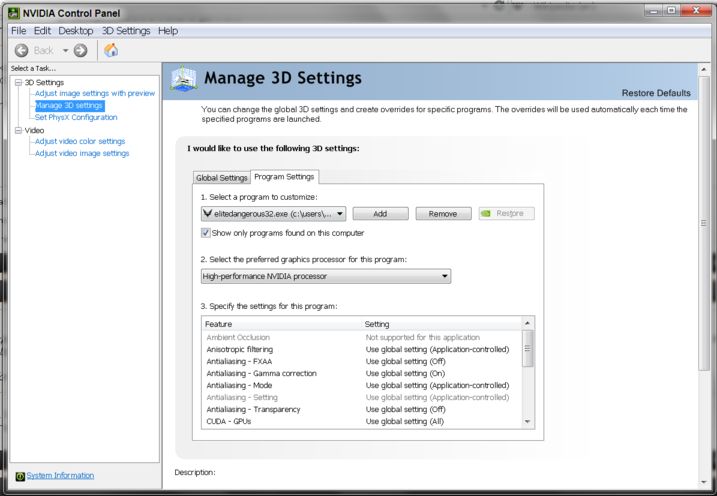Open Set PhysX Configuration
This screenshot has height=496, width=717.
pos(76,117)
